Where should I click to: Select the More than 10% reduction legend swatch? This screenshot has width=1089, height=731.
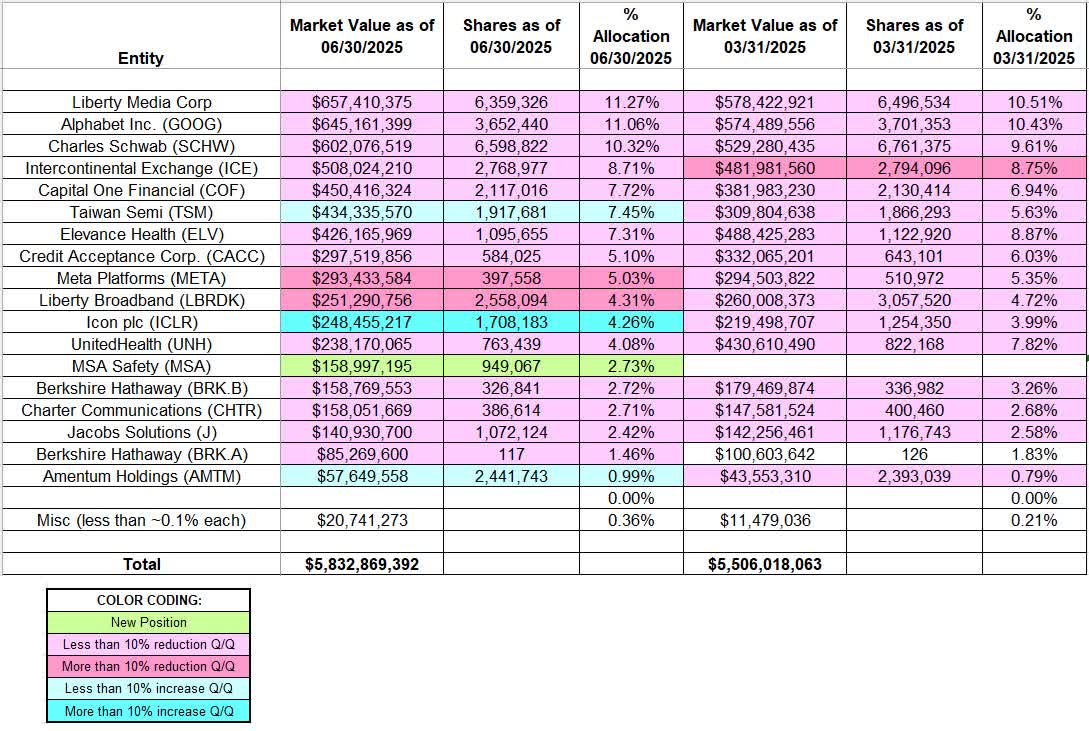point(147,666)
